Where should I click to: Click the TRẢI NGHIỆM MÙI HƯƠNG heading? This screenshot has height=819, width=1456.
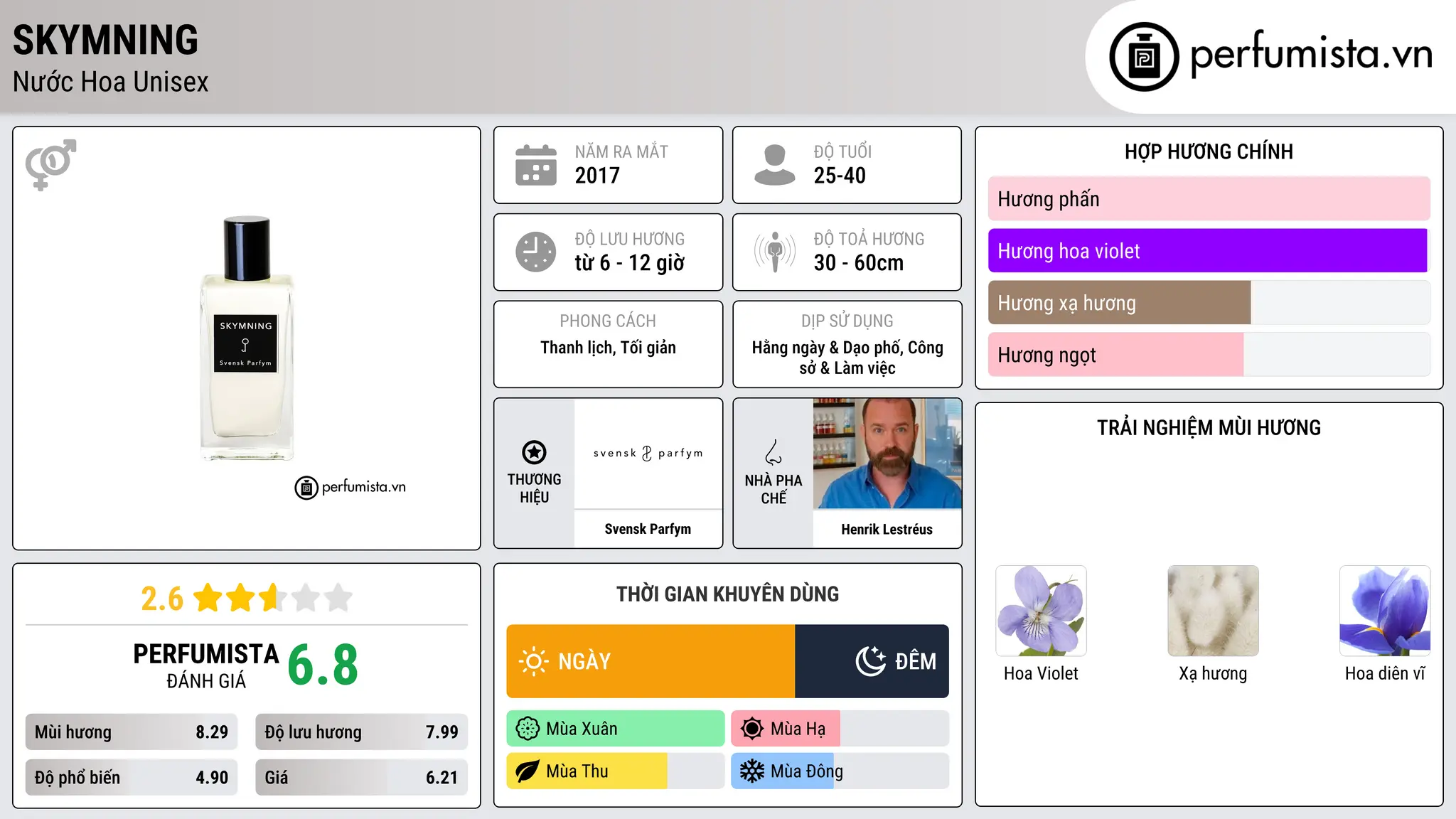[x=1209, y=427]
